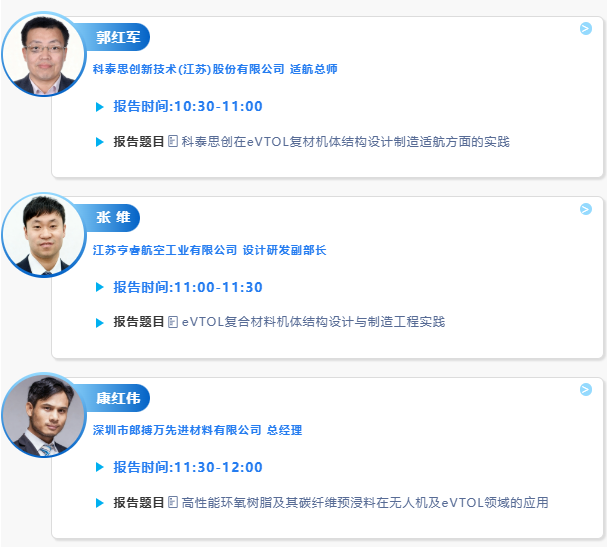Open 张维's speaker portrait photo
The width and height of the screenshot is (614, 547).
click(43, 235)
